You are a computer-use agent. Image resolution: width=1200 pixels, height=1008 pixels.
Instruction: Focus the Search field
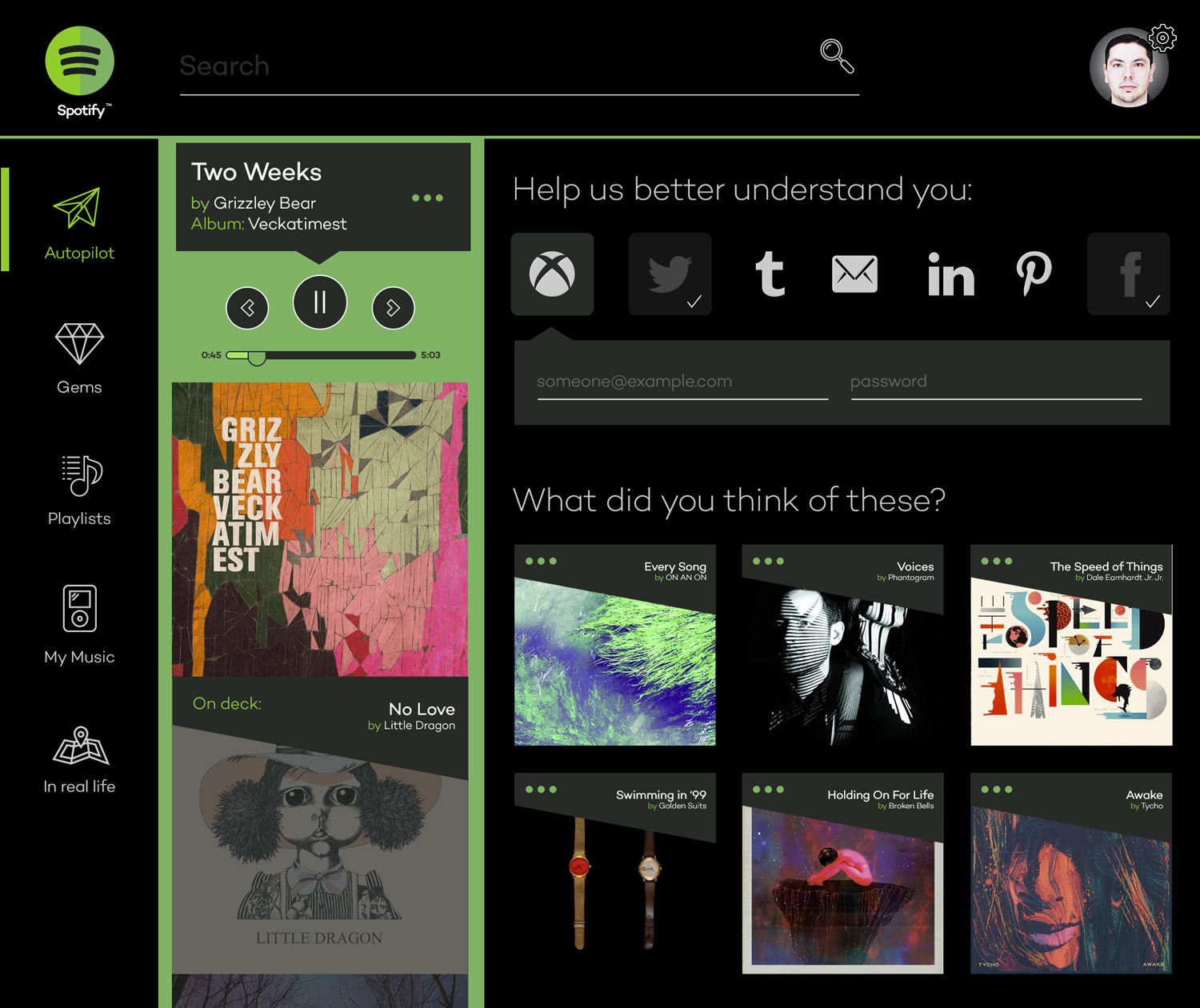(519, 67)
